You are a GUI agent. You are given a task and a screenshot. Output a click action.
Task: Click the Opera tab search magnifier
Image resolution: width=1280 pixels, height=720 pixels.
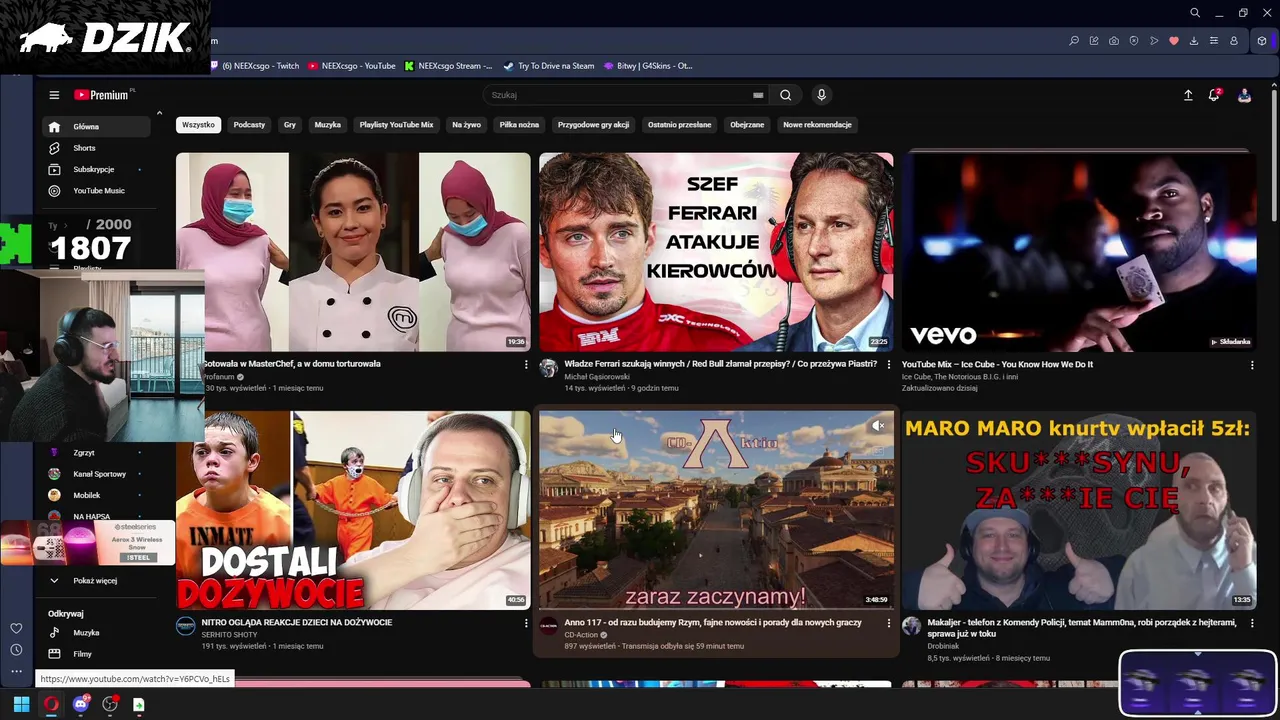pyautogui.click(x=1195, y=13)
